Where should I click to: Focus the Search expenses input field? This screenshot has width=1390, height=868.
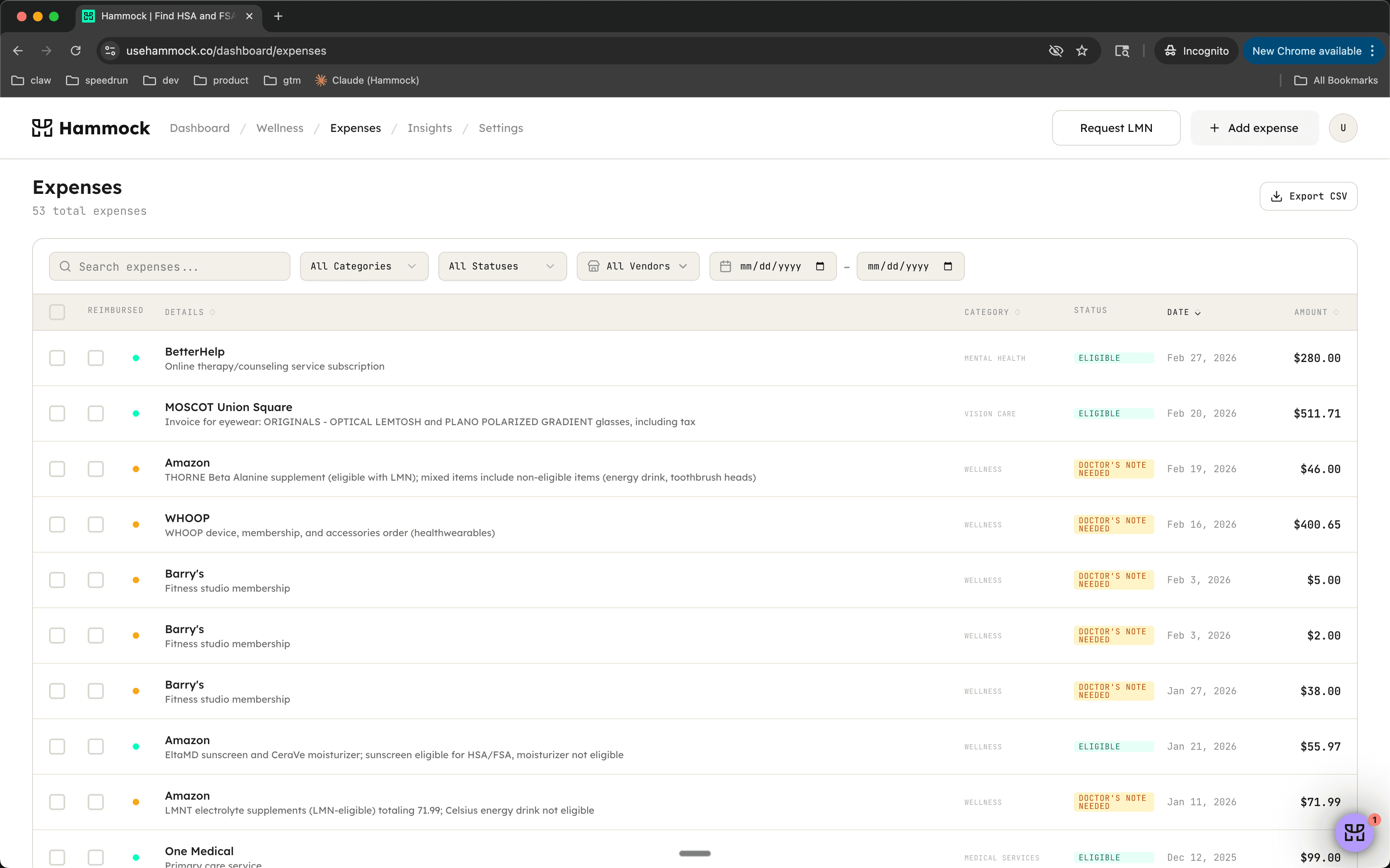pos(169,266)
